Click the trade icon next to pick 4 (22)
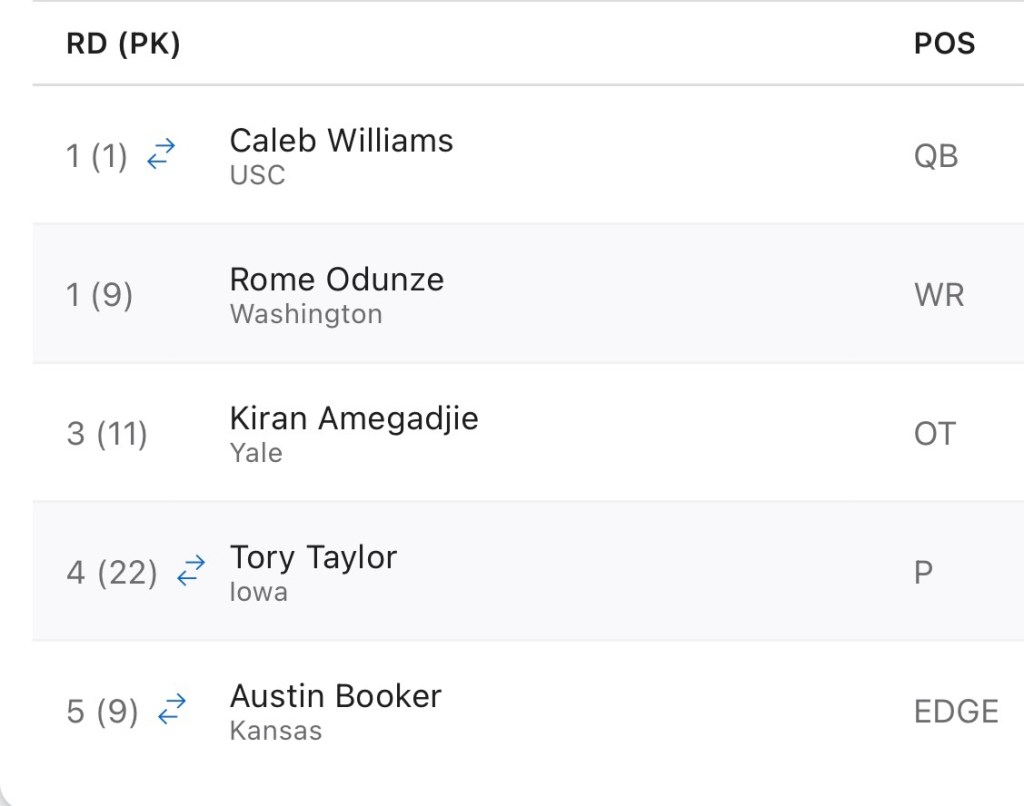This screenshot has width=1024, height=806. click(x=190, y=571)
